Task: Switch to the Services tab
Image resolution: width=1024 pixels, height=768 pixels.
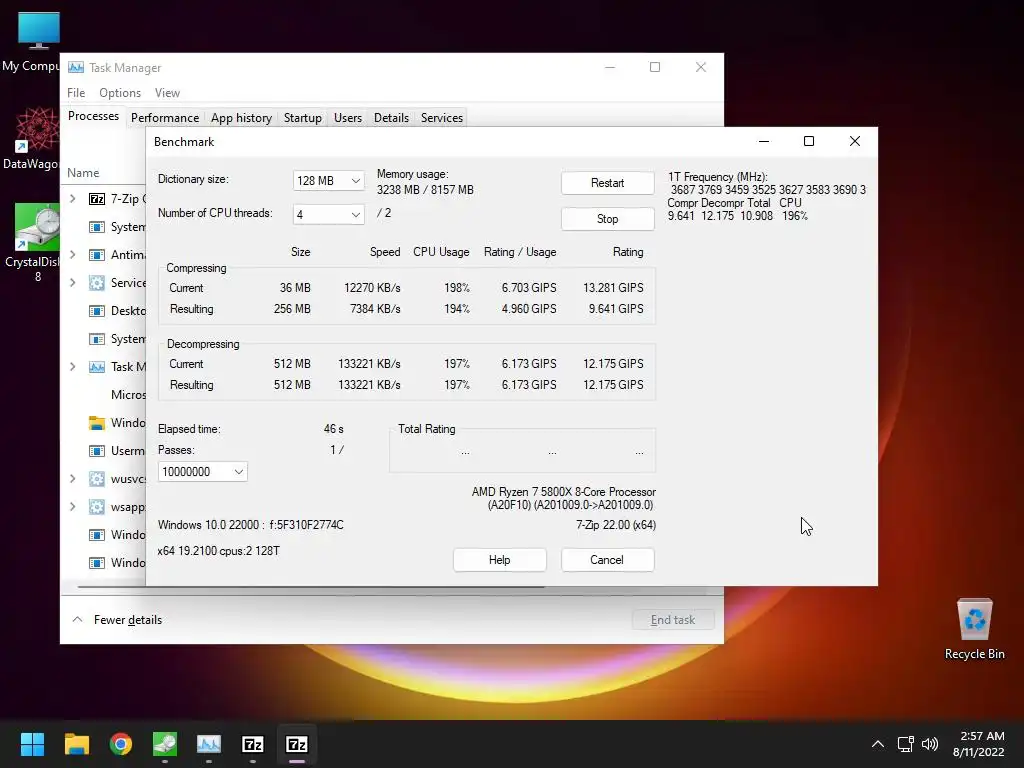Action: point(441,118)
